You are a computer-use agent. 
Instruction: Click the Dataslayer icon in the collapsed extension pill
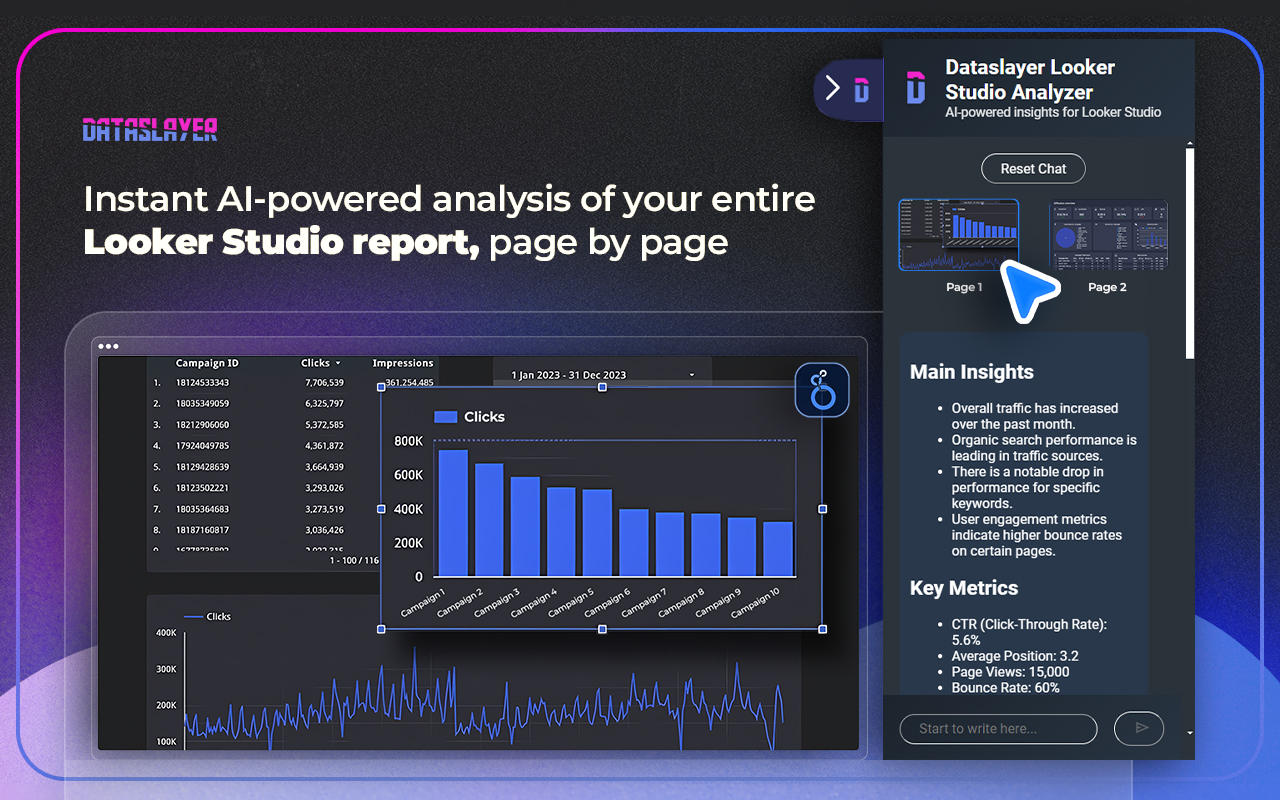(x=861, y=89)
